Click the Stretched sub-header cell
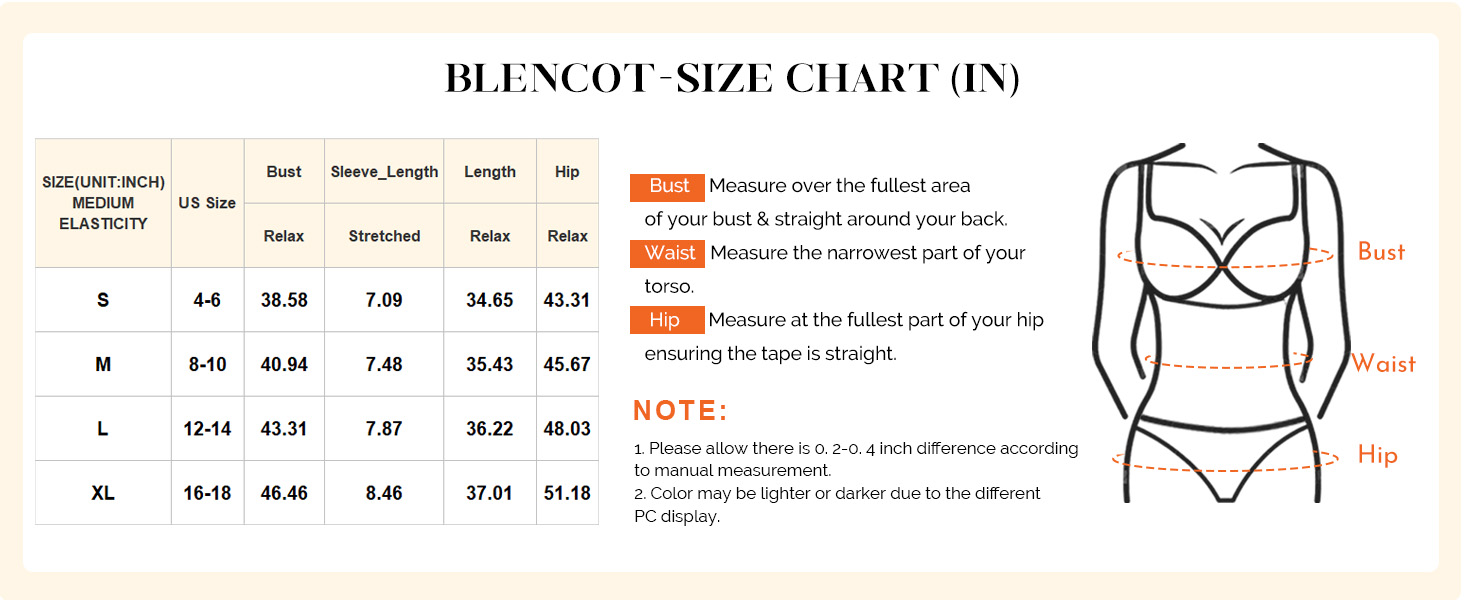The image size is (1464, 600). (384, 236)
